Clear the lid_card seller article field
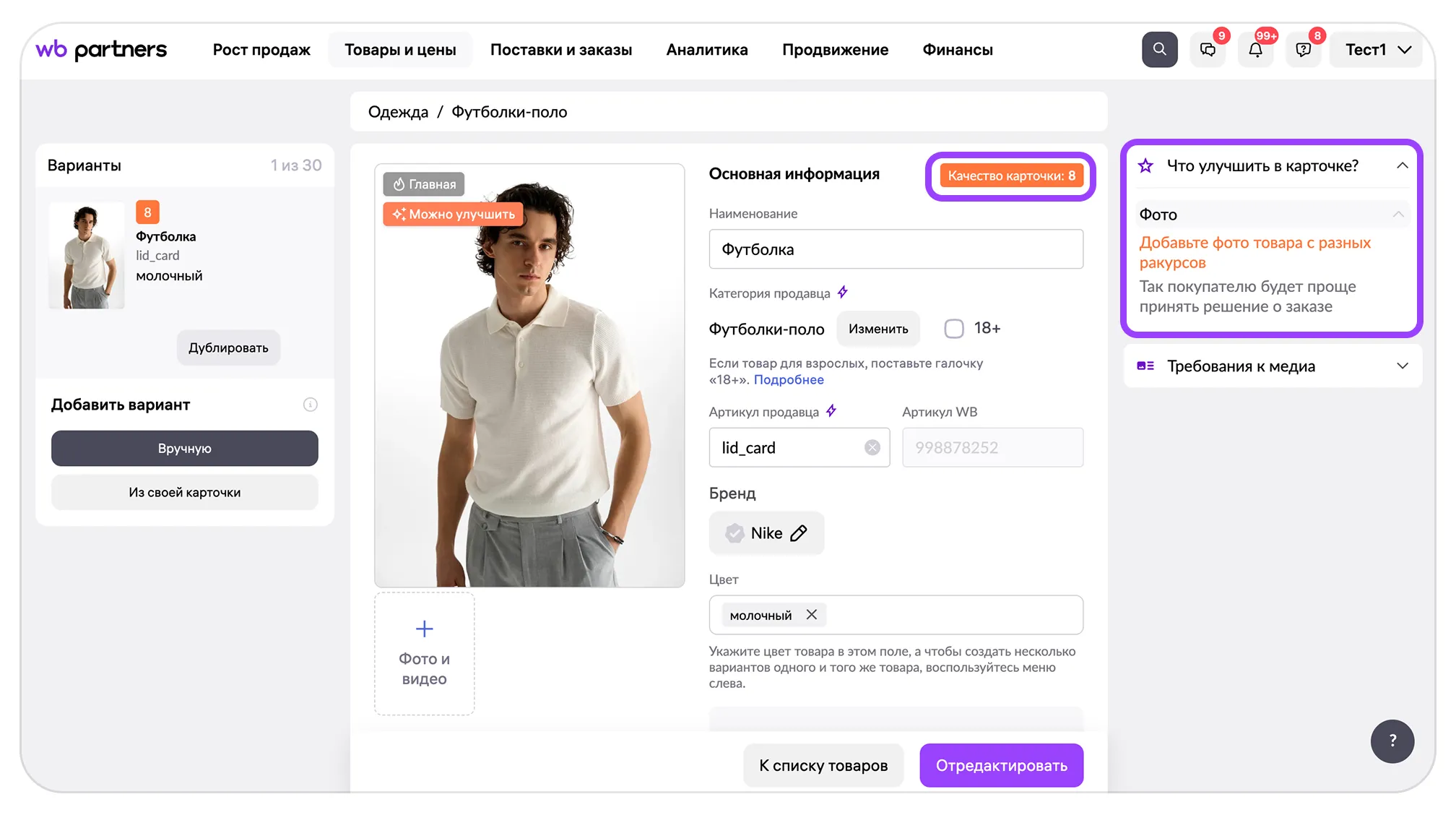 (872, 447)
